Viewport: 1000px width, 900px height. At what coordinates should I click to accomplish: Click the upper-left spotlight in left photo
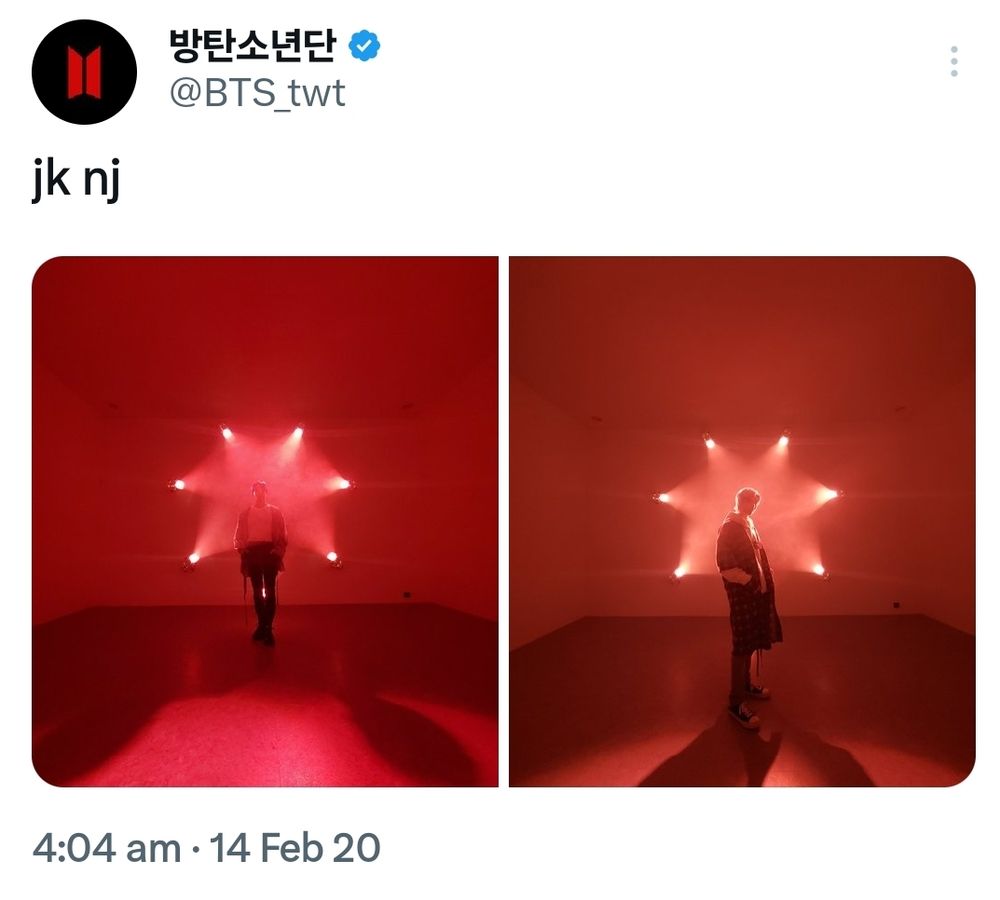[226, 433]
